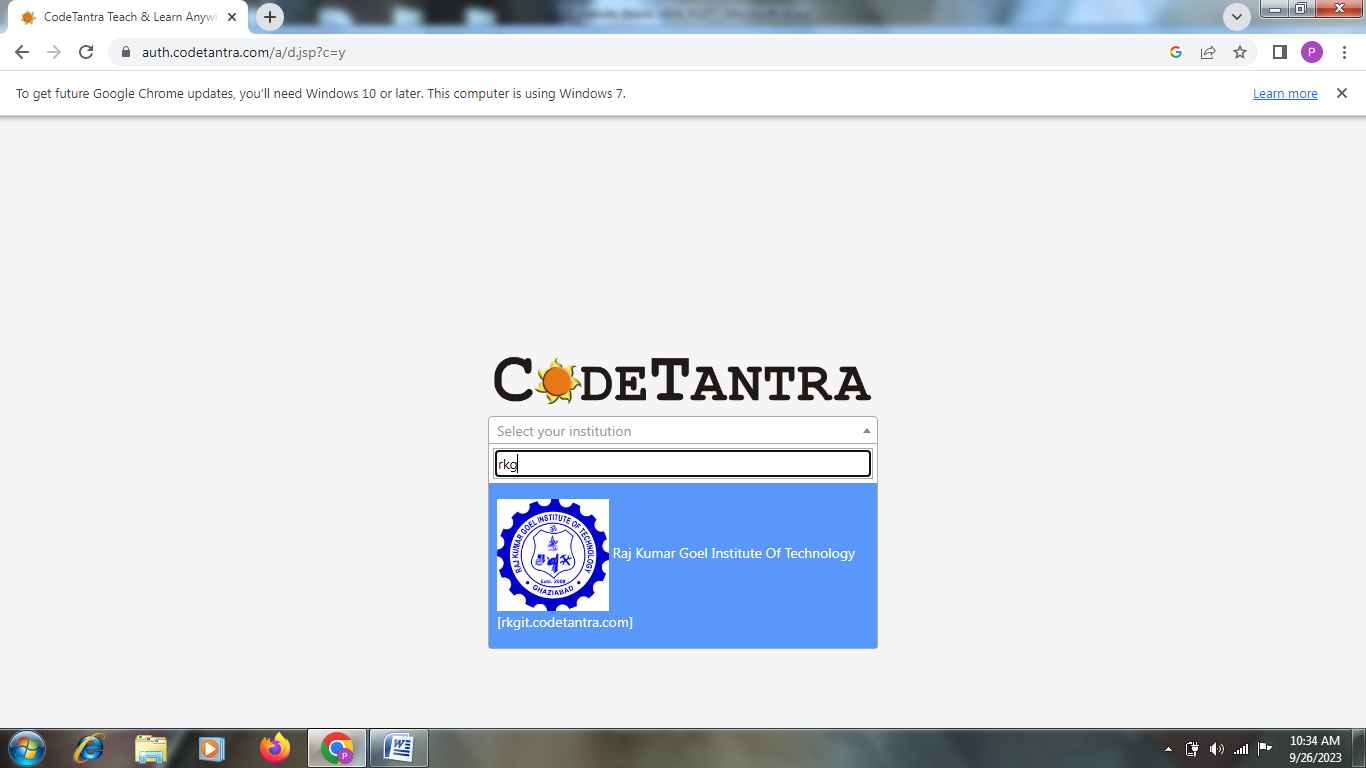Screen dimensions: 1366x768
Task: View site information lock icon
Action: 126,52
